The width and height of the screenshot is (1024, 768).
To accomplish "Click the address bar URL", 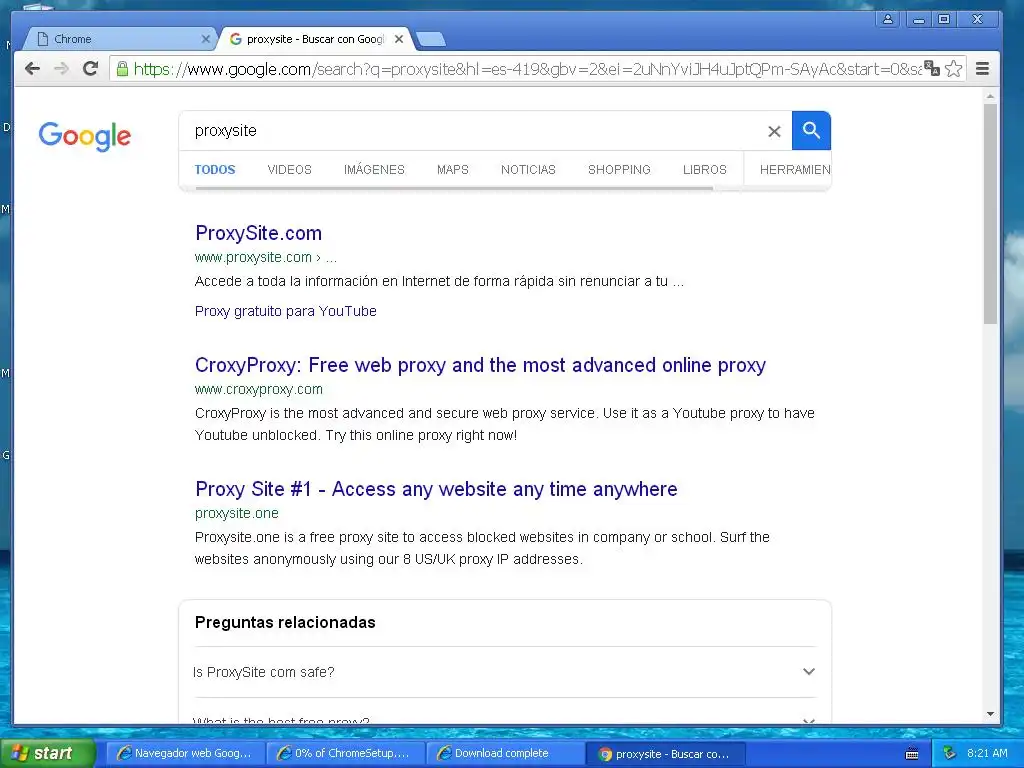I will [528, 69].
